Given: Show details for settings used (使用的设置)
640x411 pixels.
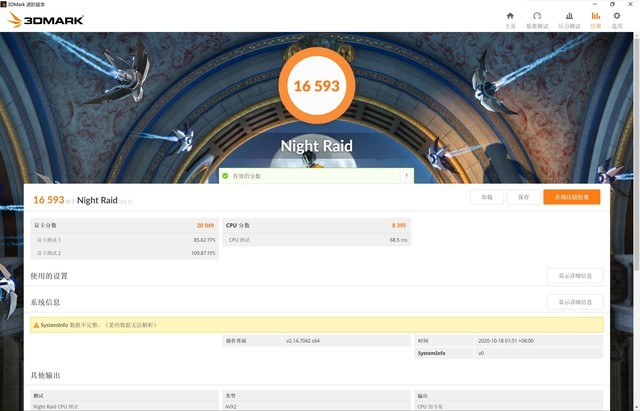Looking at the screenshot, I should tap(575, 276).
